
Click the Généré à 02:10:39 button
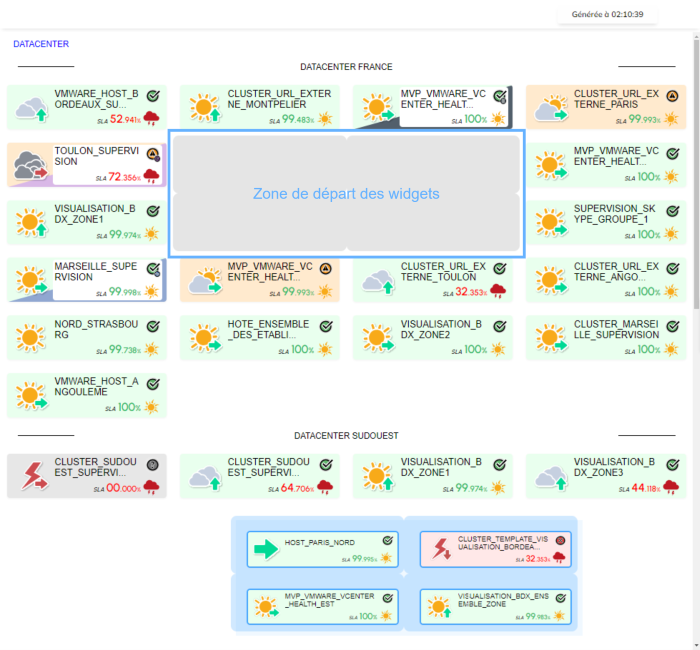point(607,15)
